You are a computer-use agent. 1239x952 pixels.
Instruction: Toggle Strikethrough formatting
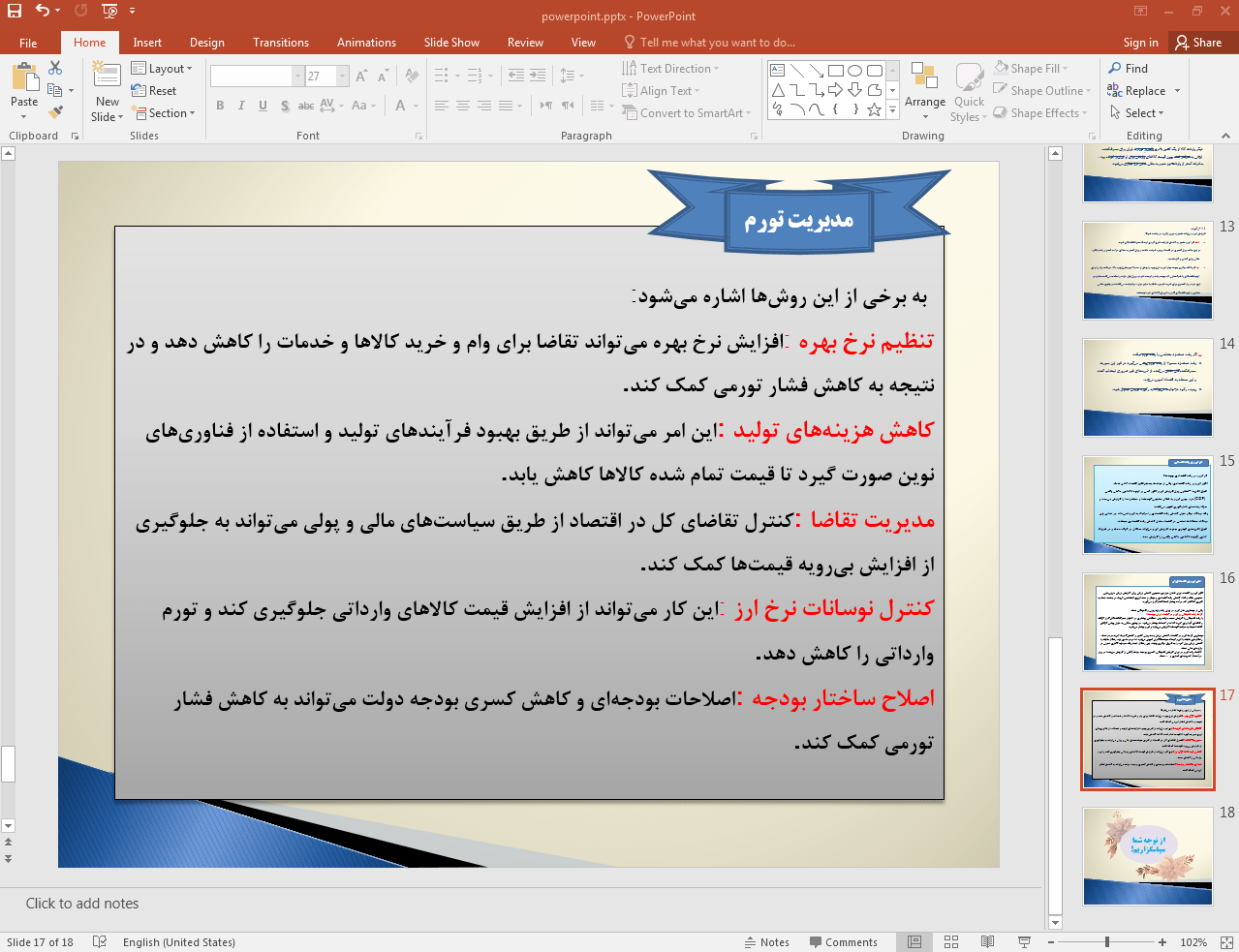click(x=305, y=106)
